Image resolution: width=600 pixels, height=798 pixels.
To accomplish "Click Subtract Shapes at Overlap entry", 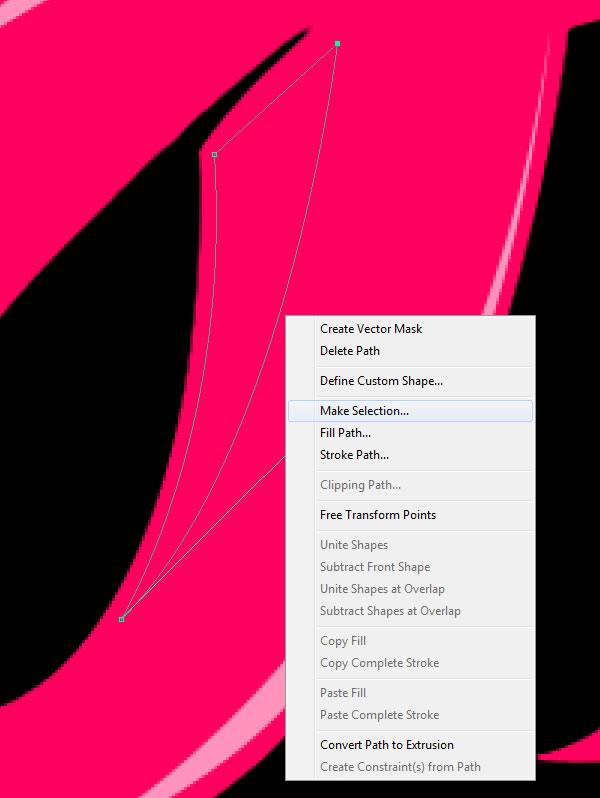I will (x=410, y=611).
